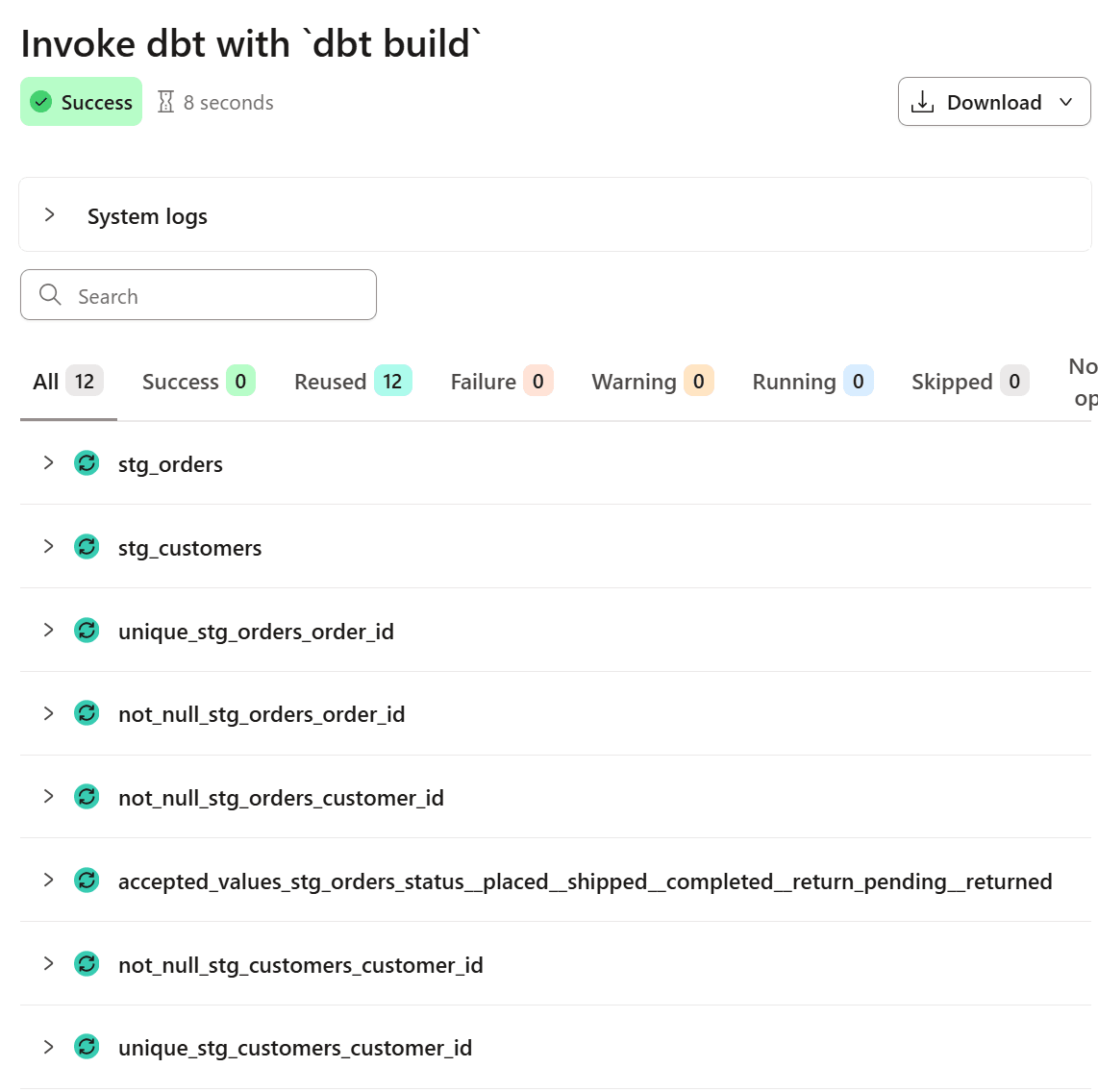Click the reused status icon beside stg_customers
This screenshot has height=1092, width=1098.
click(87, 547)
